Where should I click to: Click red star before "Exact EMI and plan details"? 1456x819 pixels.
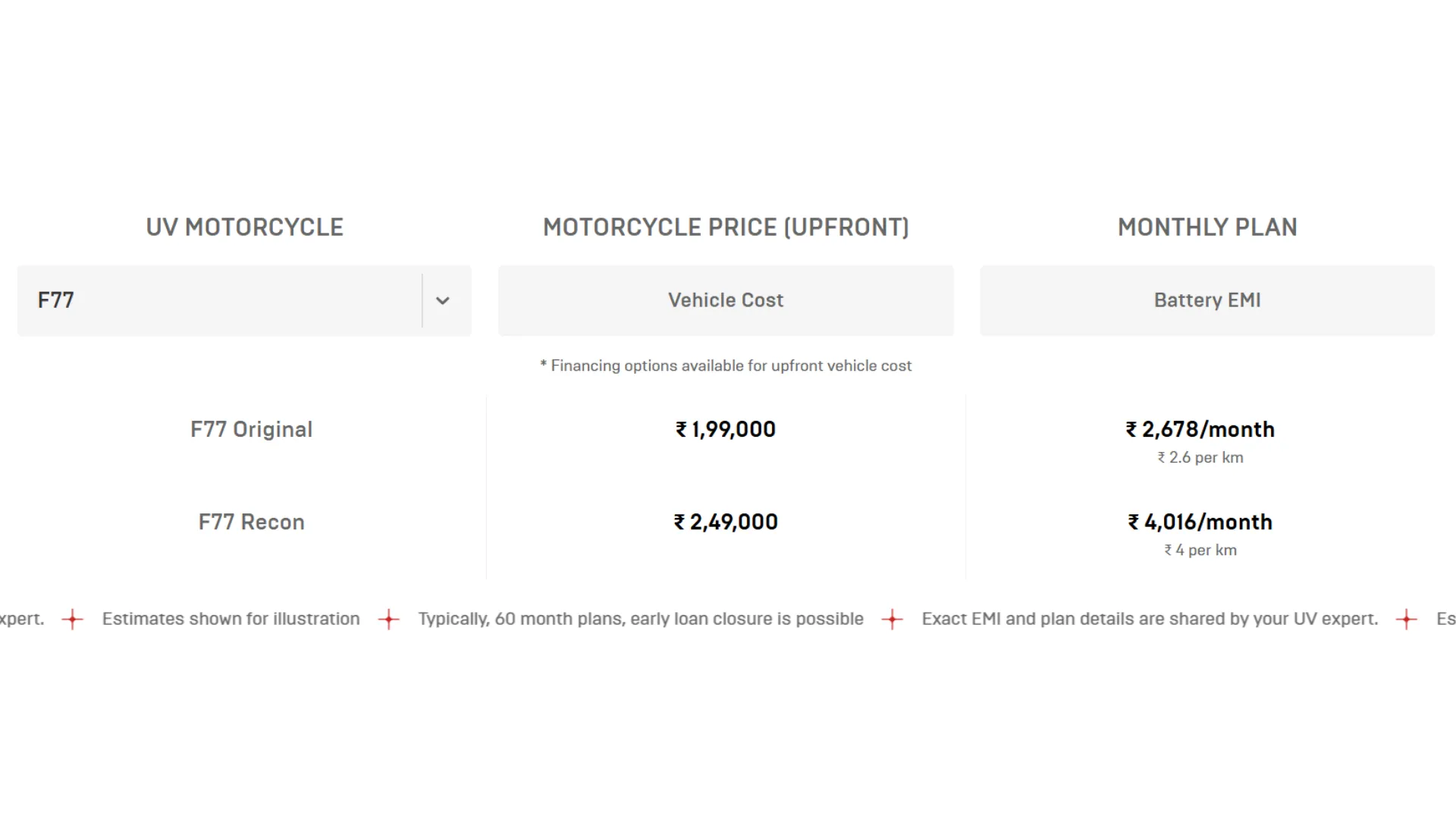pyautogui.click(x=893, y=620)
